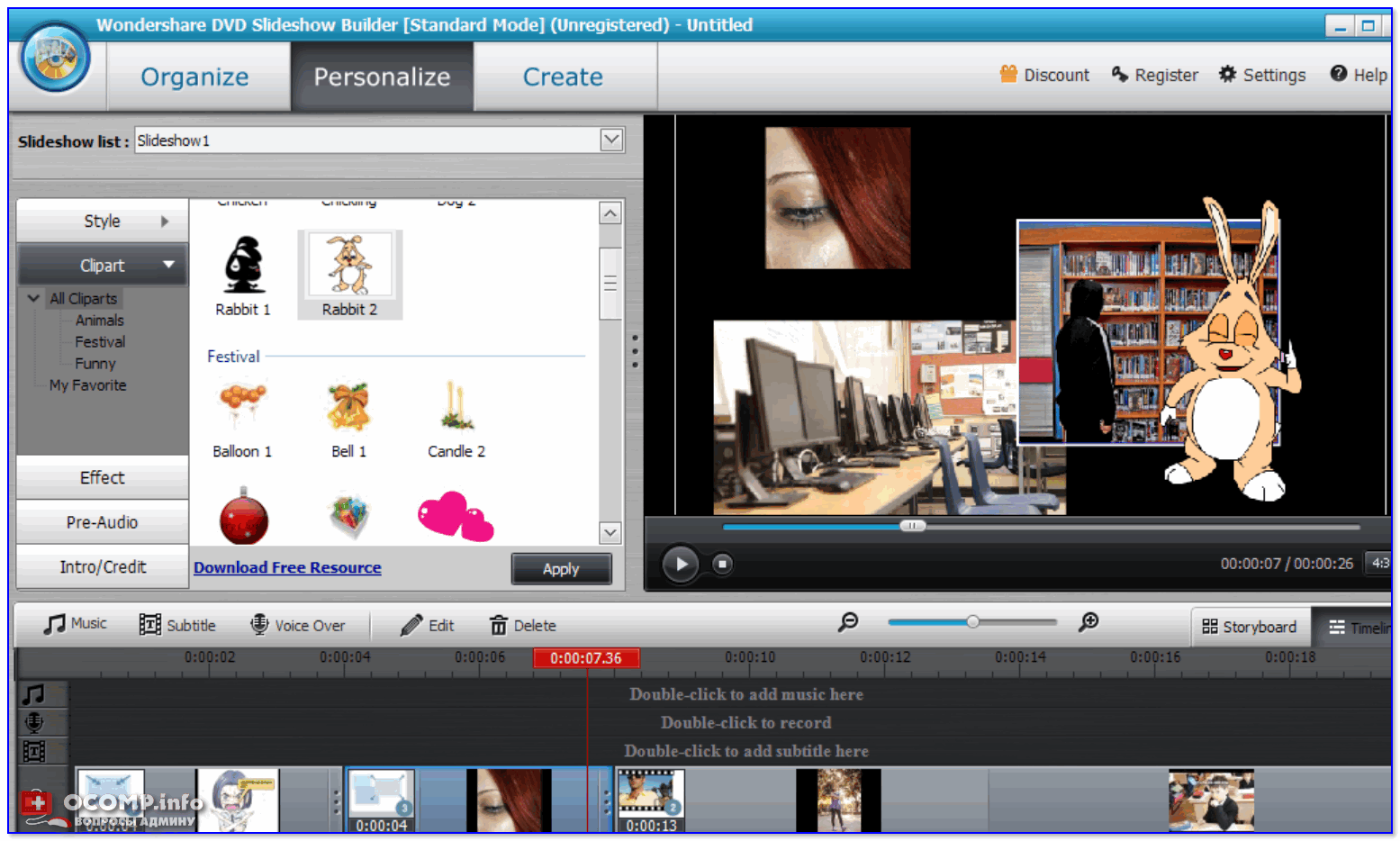Open the Effect section
The image size is (1400, 841).
[x=103, y=478]
